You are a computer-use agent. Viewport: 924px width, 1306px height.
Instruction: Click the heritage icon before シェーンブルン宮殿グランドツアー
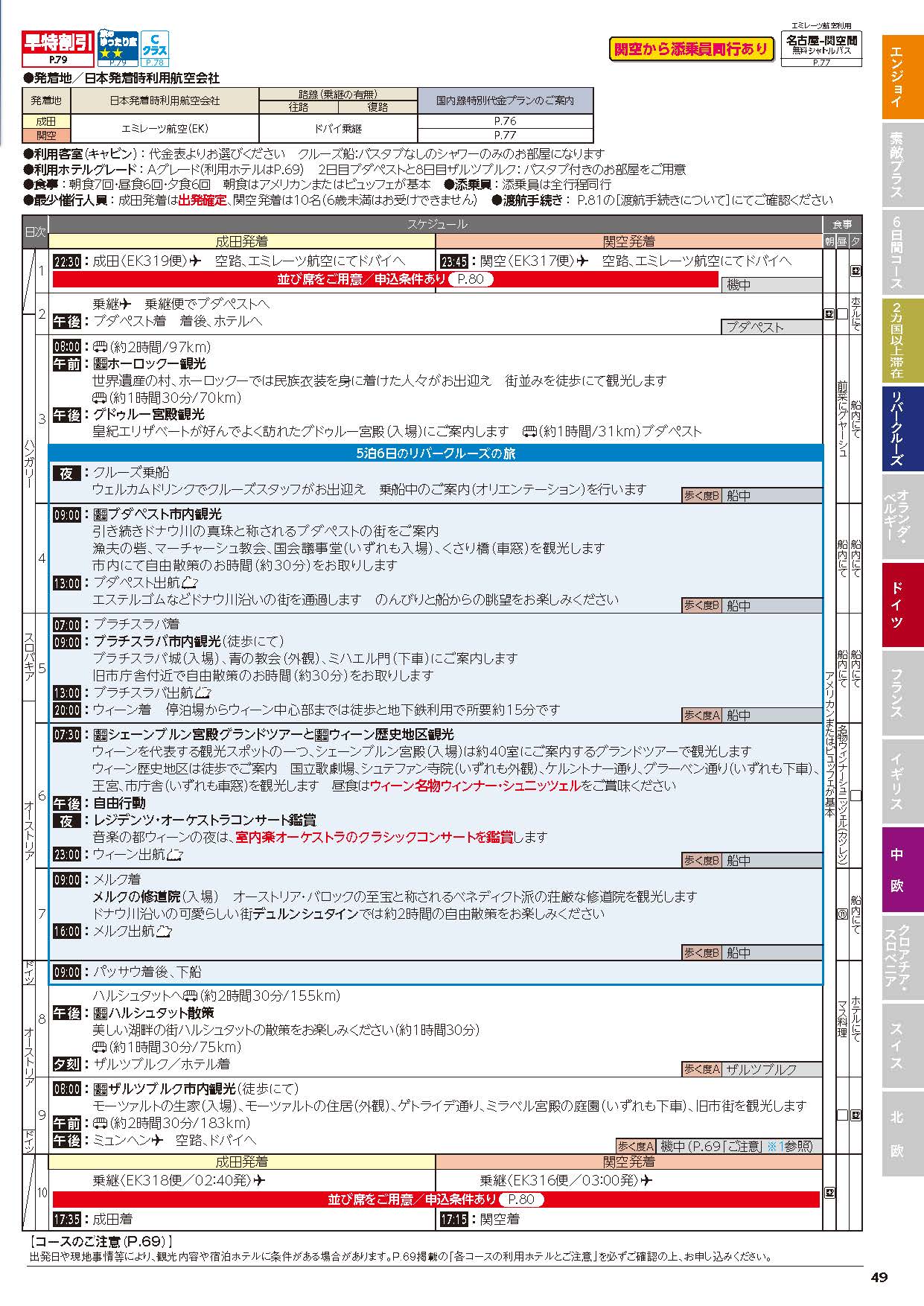[100, 735]
